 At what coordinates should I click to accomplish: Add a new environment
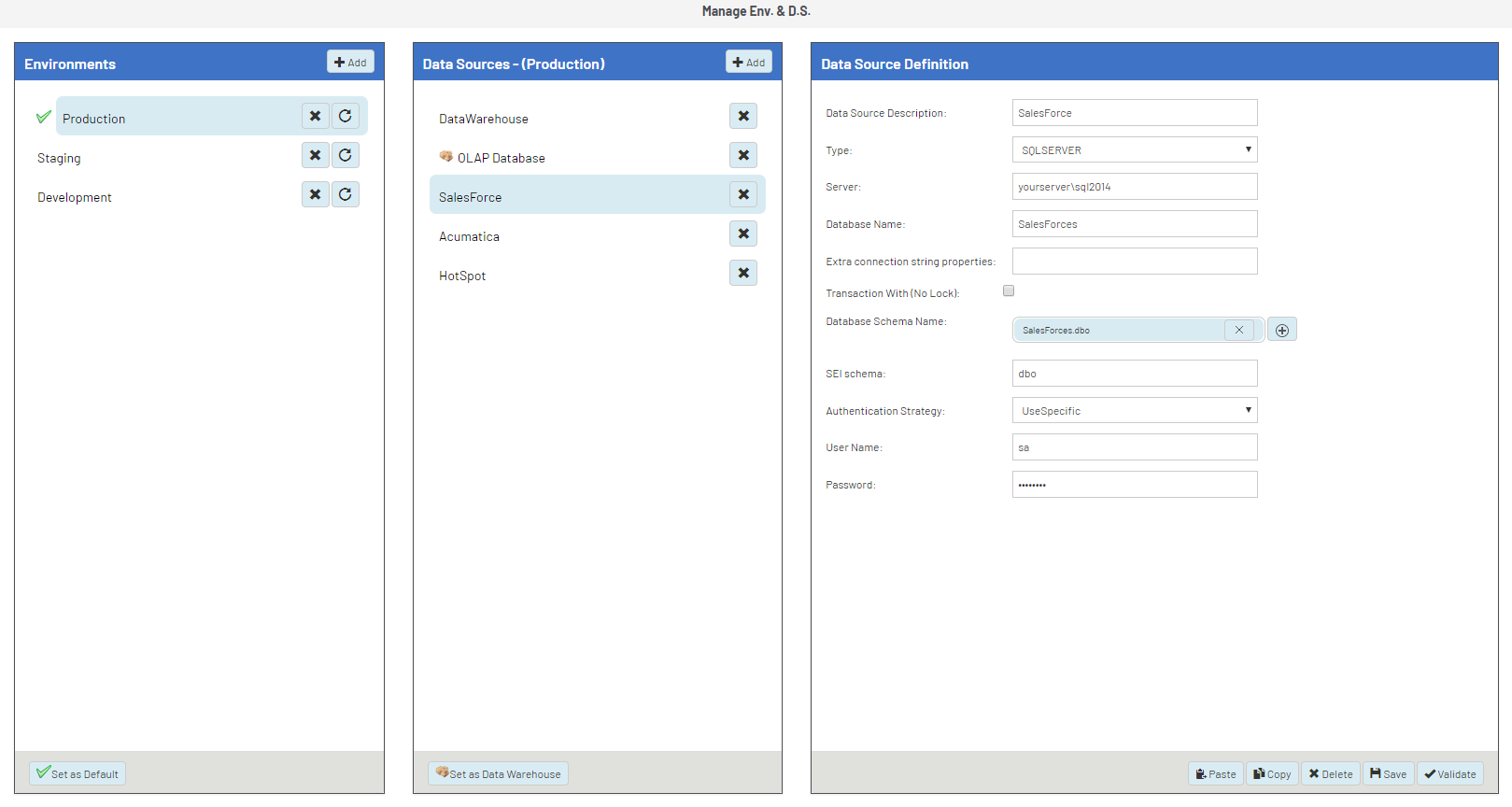(x=350, y=62)
